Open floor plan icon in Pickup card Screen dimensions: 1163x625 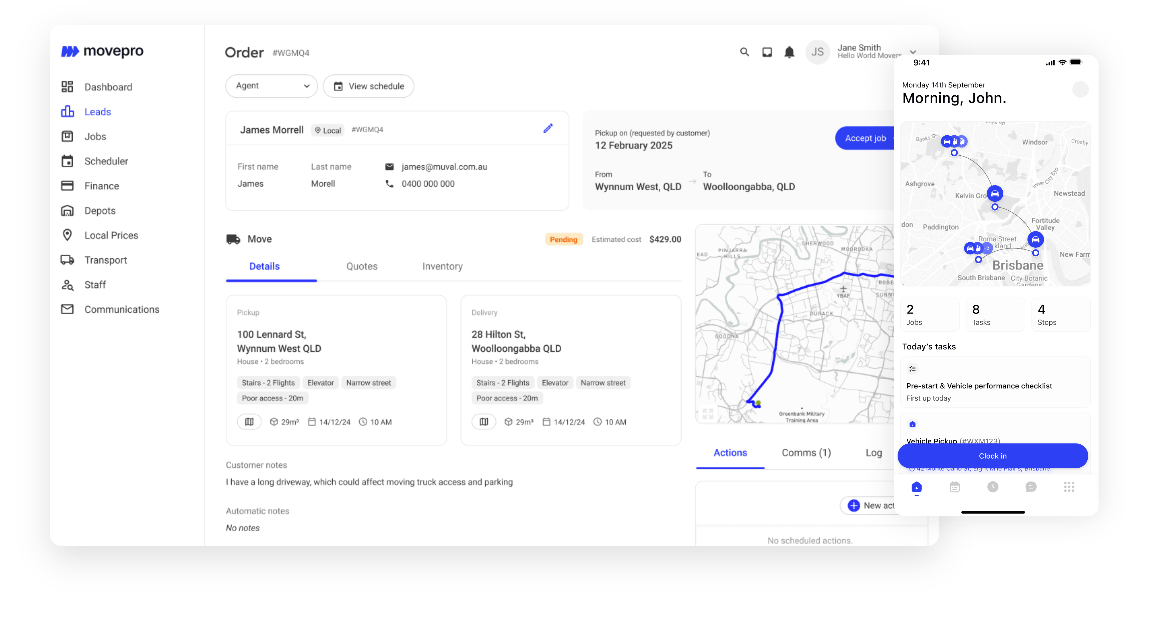coord(249,422)
